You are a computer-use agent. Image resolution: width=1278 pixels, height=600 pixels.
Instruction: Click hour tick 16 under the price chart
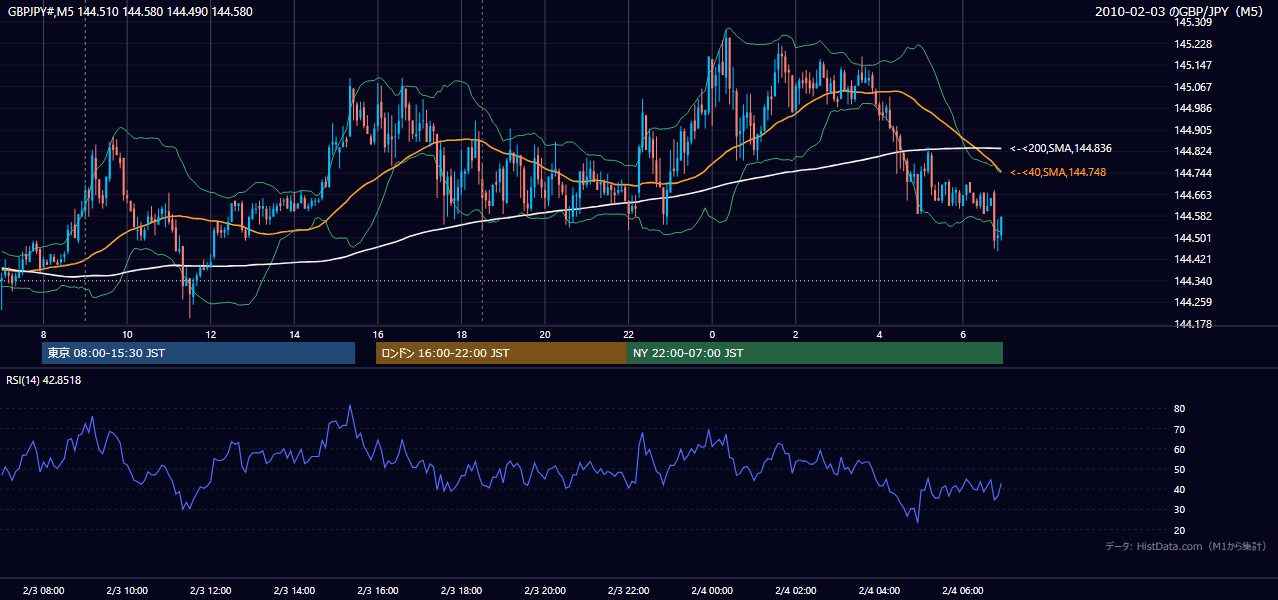coord(378,334)
